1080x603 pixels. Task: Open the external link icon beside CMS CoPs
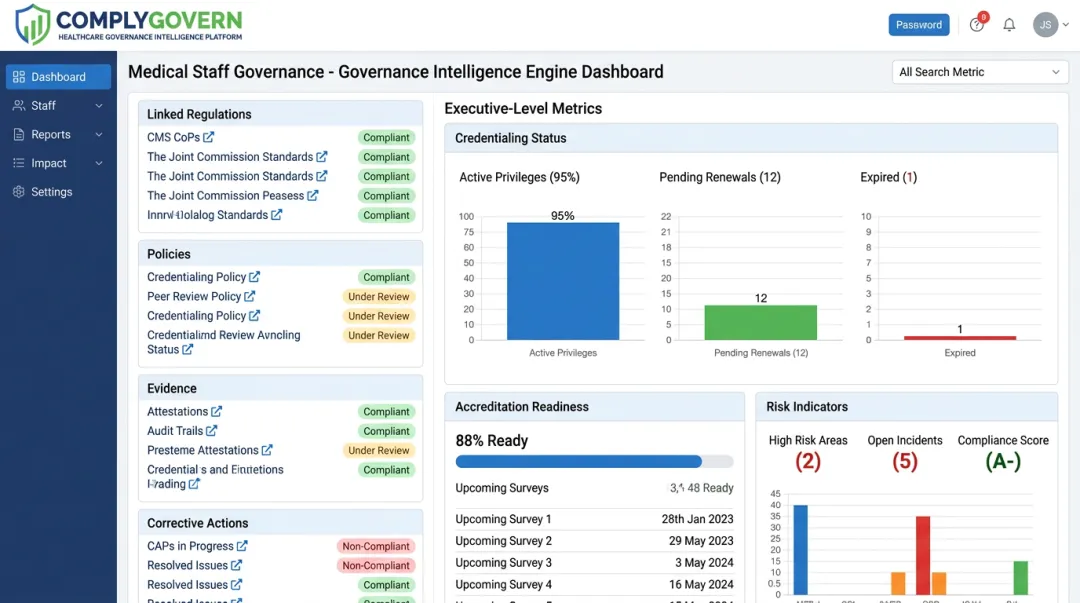(209, 137)
